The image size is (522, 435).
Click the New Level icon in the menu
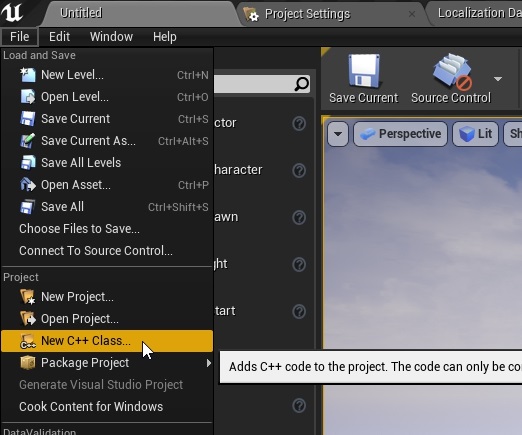pos(28,75)
